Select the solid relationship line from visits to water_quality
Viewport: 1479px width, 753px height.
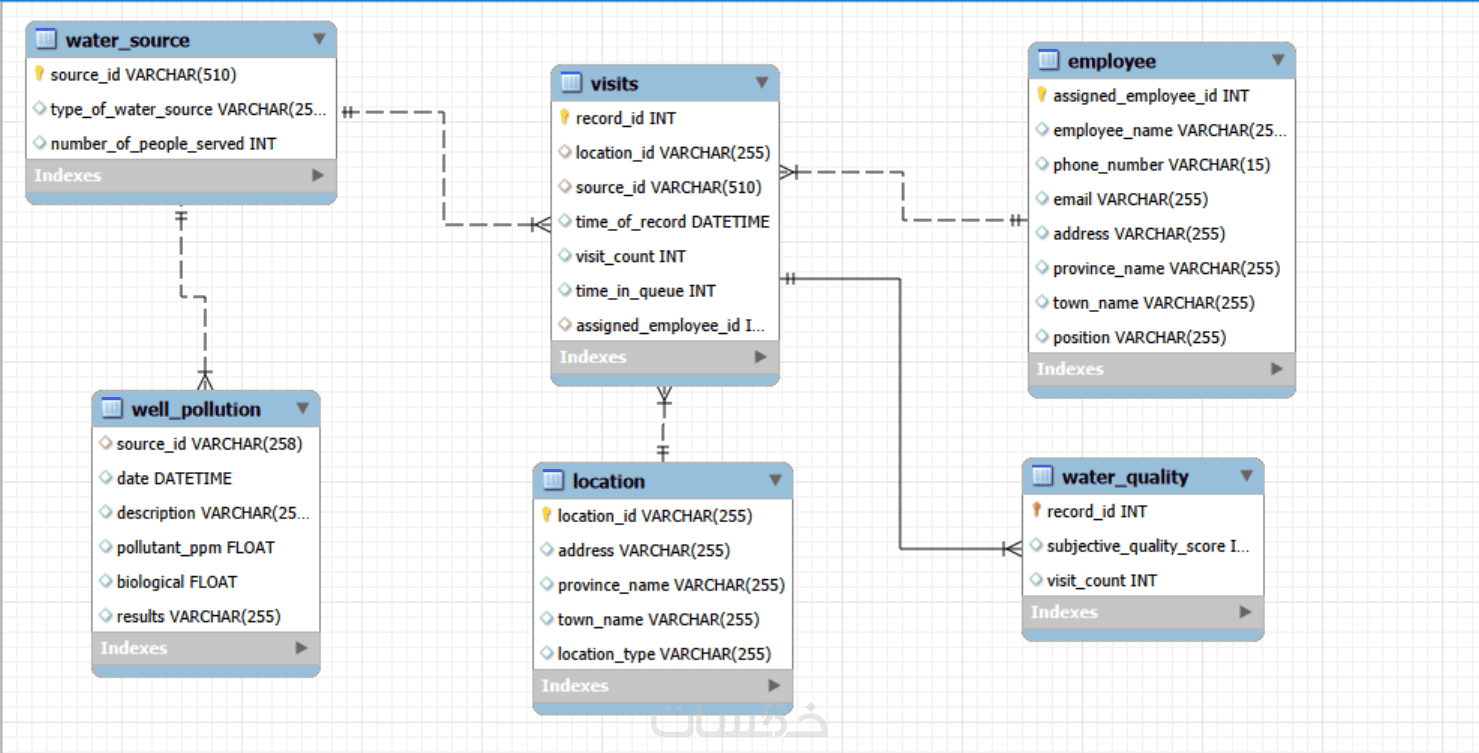[900, 412]
